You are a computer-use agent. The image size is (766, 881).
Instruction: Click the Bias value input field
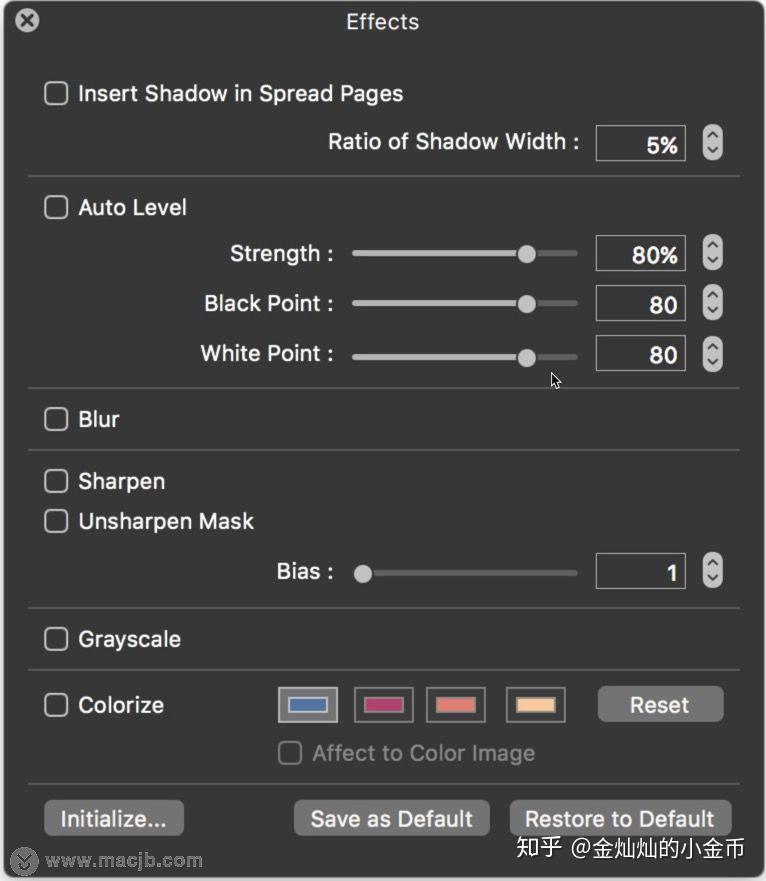click(x=641, y=572)
